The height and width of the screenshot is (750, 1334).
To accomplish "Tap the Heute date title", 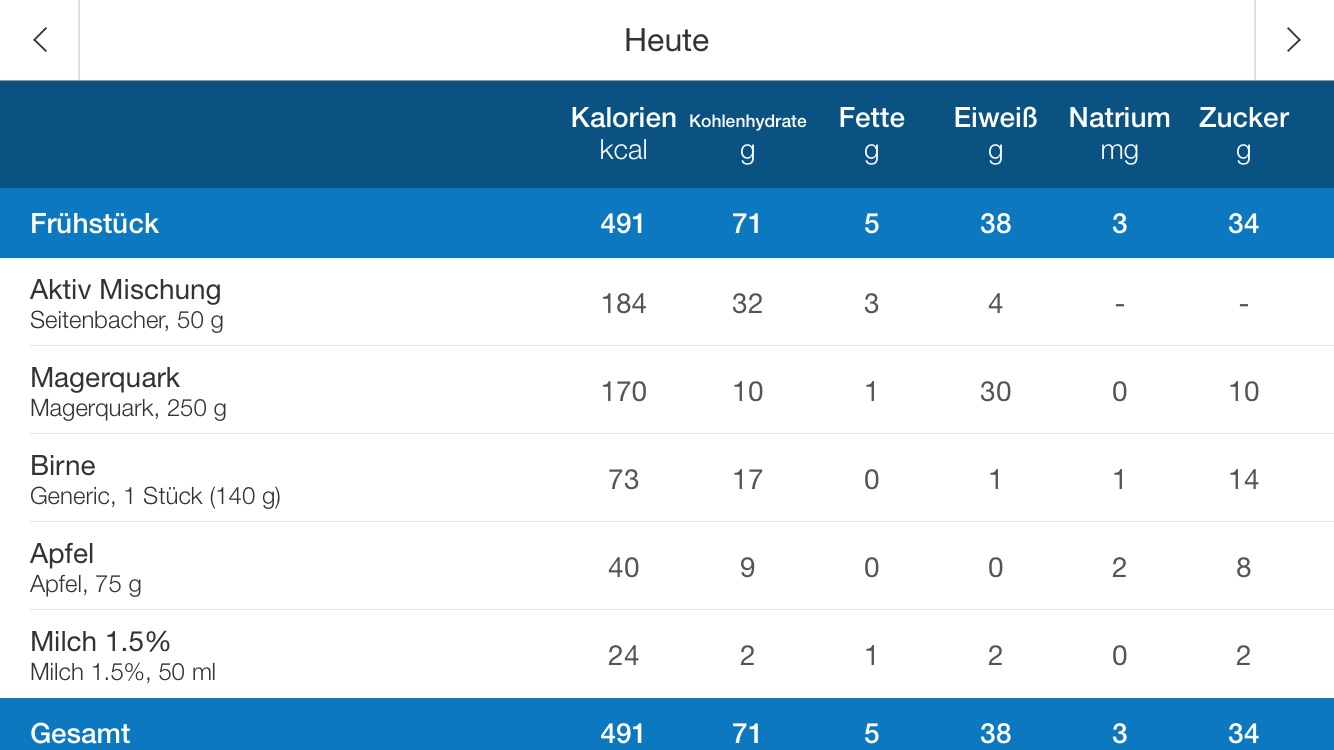I will tap(666, 40).
